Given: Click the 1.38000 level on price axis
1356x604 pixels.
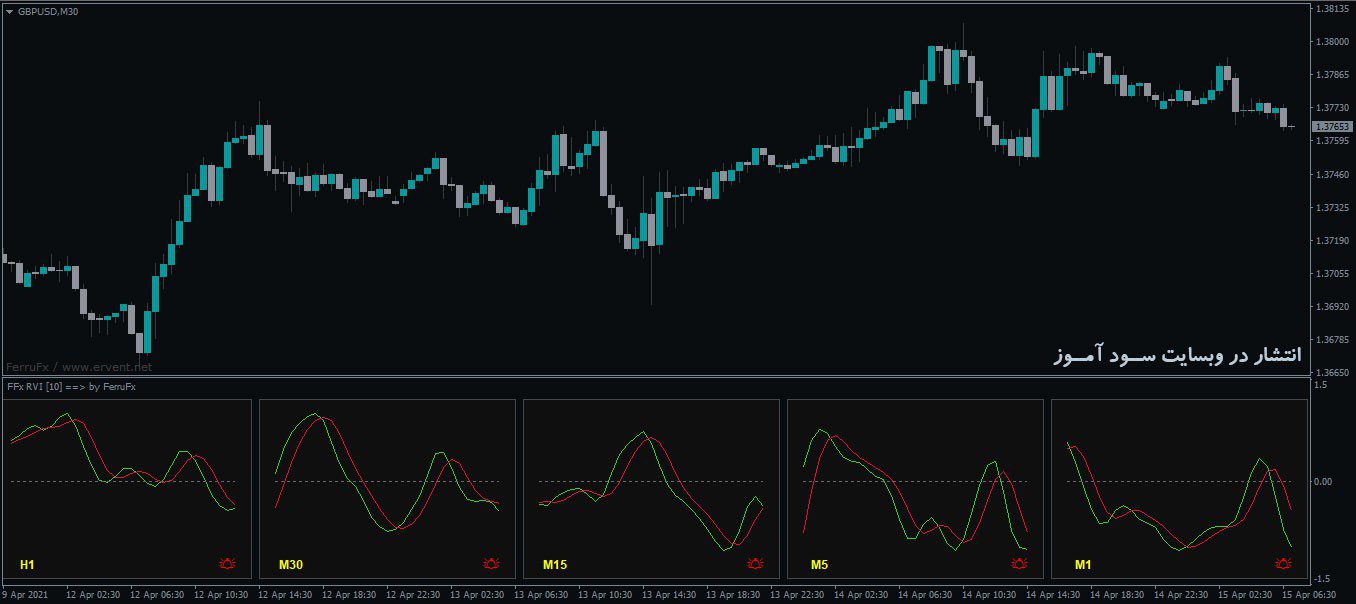Looking at the screenshot, I should click(1331, 42).
